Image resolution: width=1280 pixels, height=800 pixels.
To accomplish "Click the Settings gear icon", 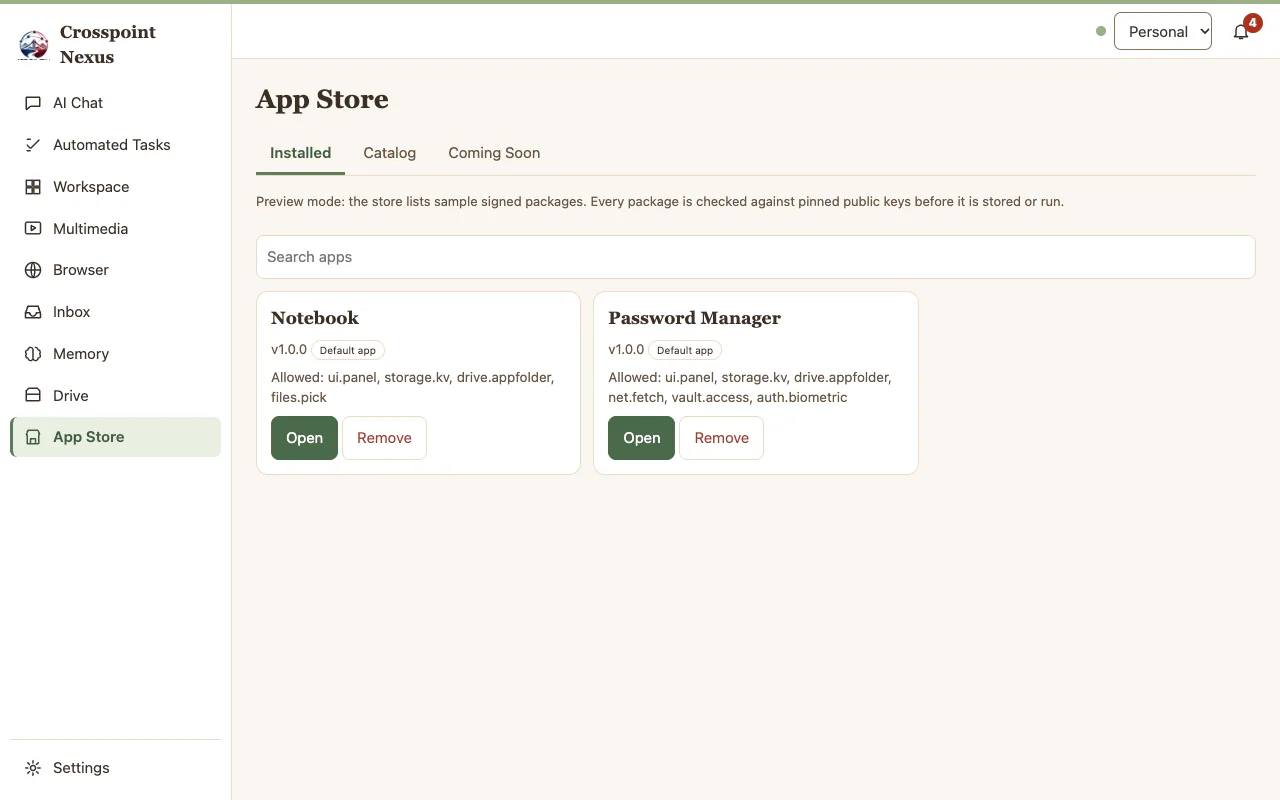I will [x=33, y=768].
